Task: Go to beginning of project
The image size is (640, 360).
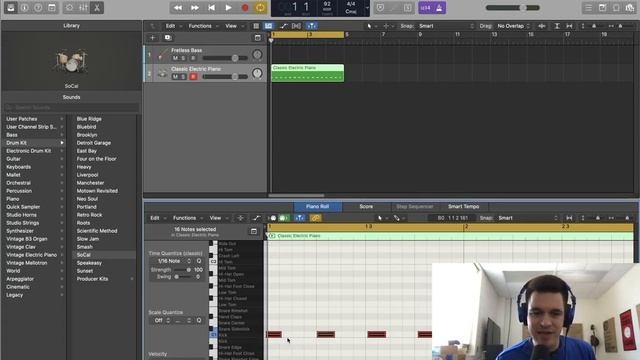Action: [x=211, y=8]
